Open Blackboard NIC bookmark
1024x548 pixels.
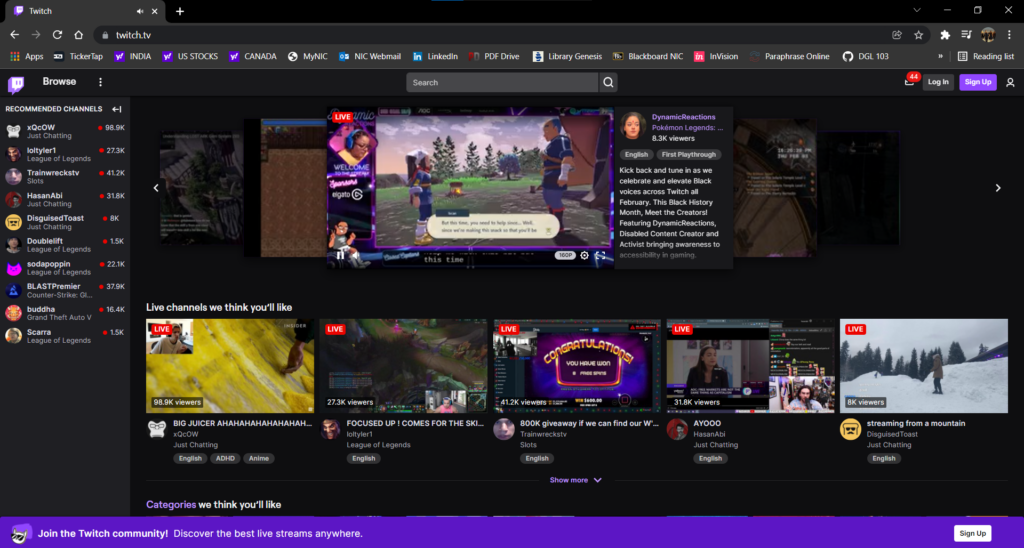(647, 56)
